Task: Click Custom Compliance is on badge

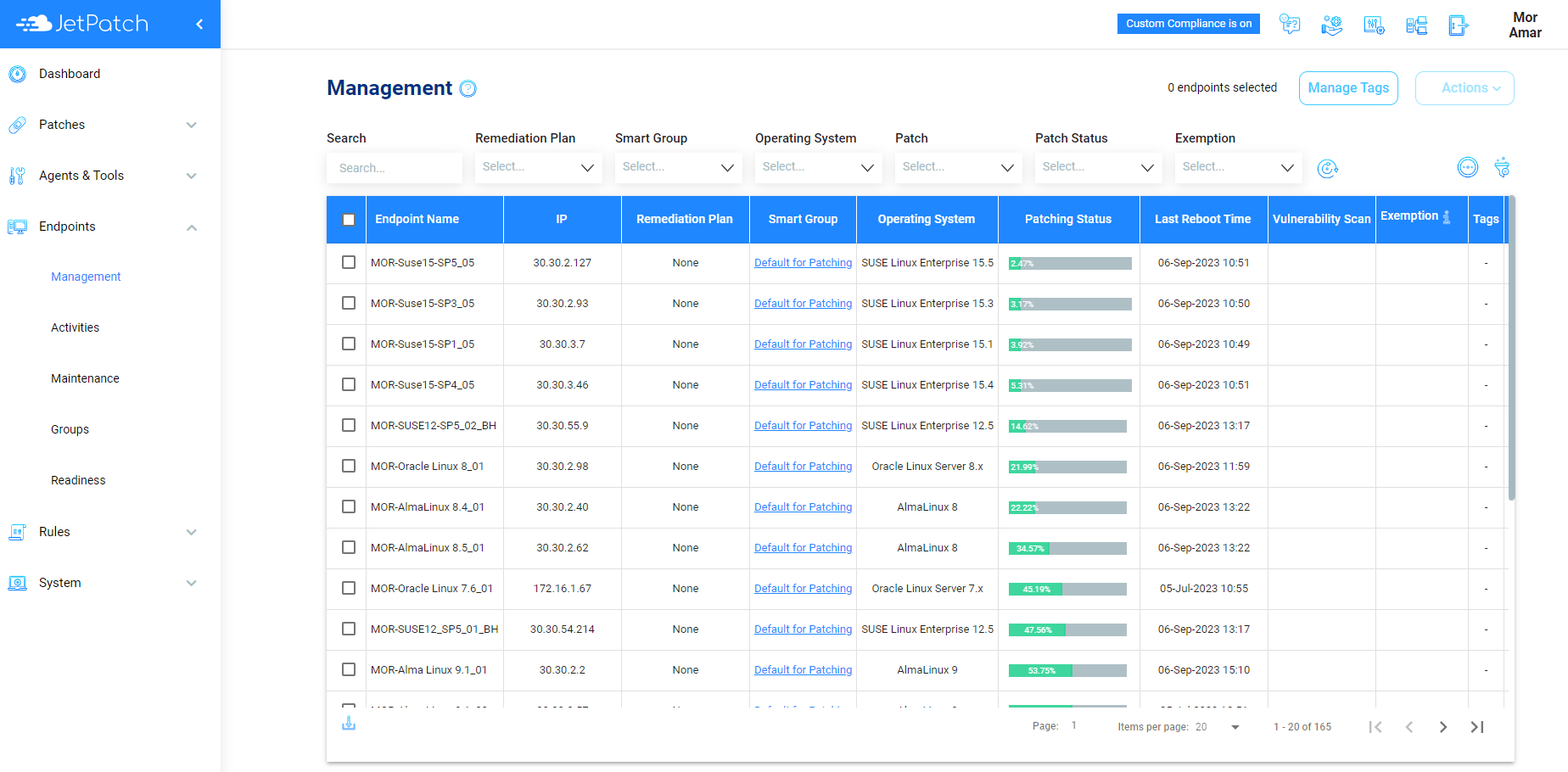Action: (x=1189, y=24)
